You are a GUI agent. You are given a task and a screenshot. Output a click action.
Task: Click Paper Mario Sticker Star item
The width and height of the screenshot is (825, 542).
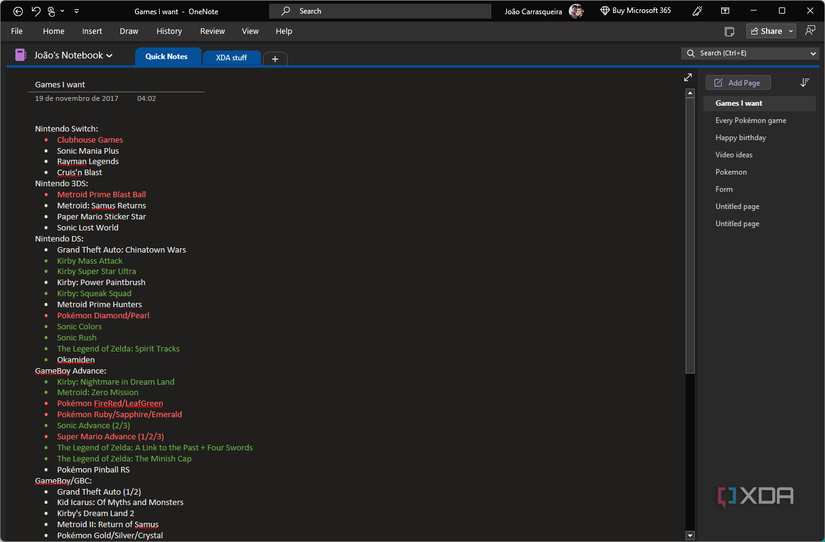pos(102,217)
